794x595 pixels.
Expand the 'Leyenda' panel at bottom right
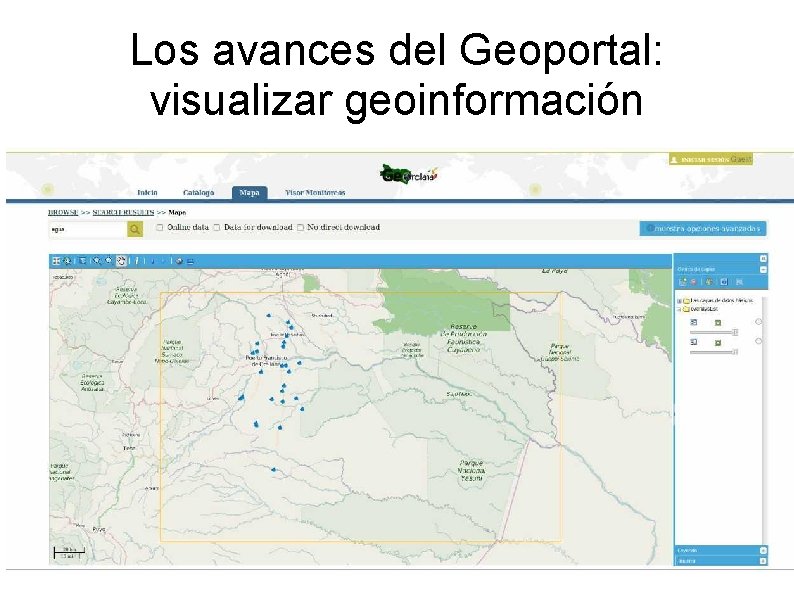coord(763,550)
